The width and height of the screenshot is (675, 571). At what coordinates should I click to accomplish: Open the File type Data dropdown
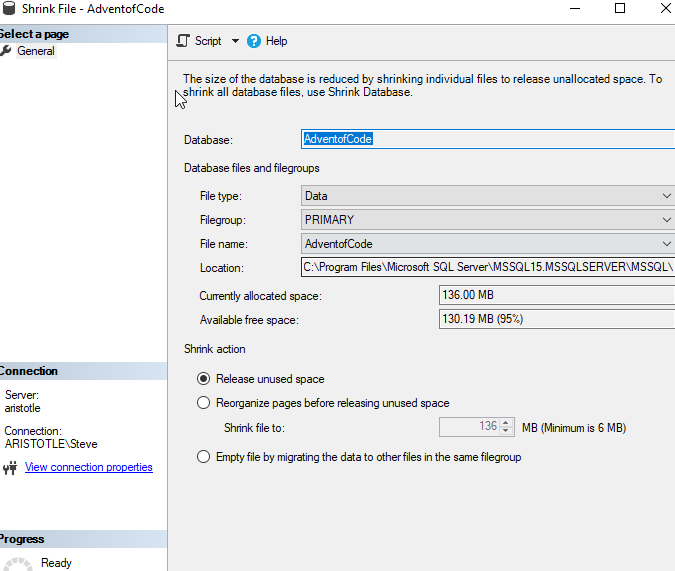(488, 196)
